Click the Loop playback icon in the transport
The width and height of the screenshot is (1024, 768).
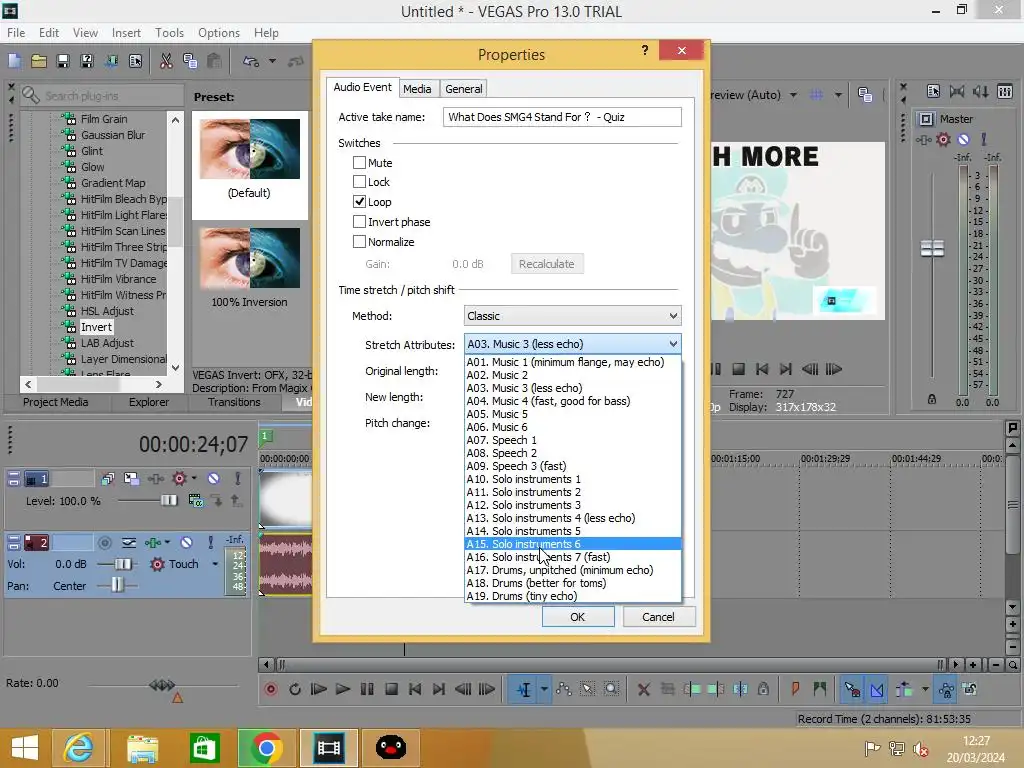click(295, 689)
